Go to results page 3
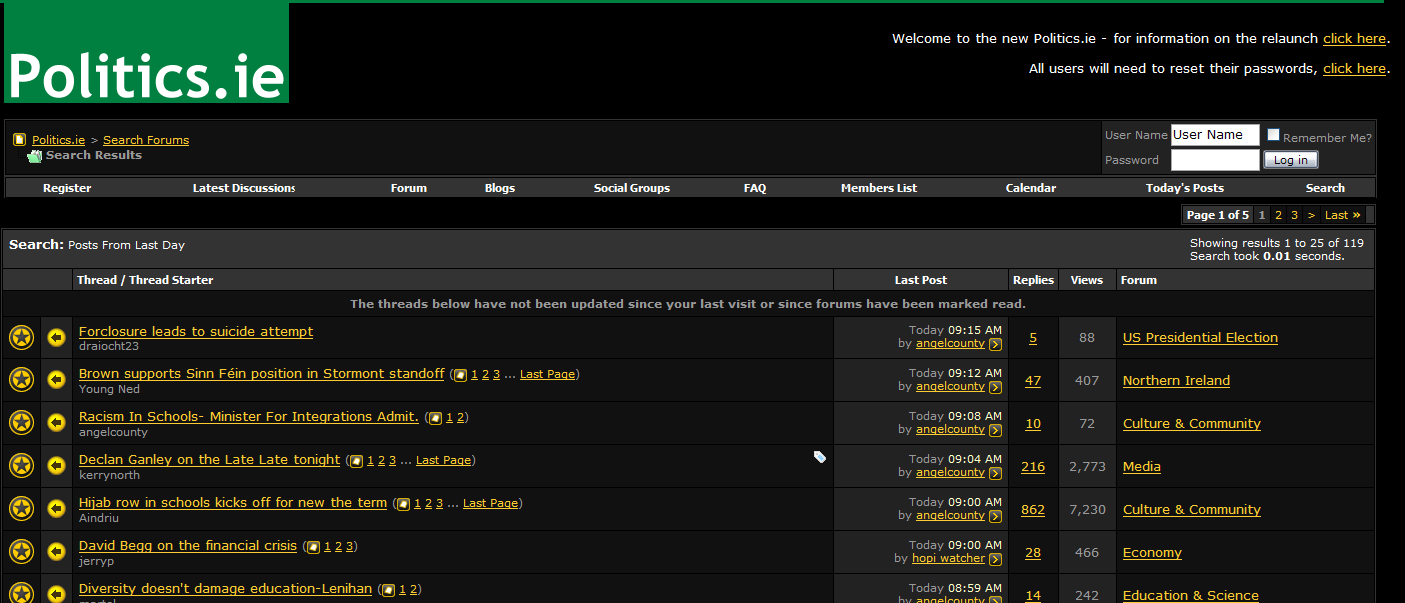 [1294, 215]
